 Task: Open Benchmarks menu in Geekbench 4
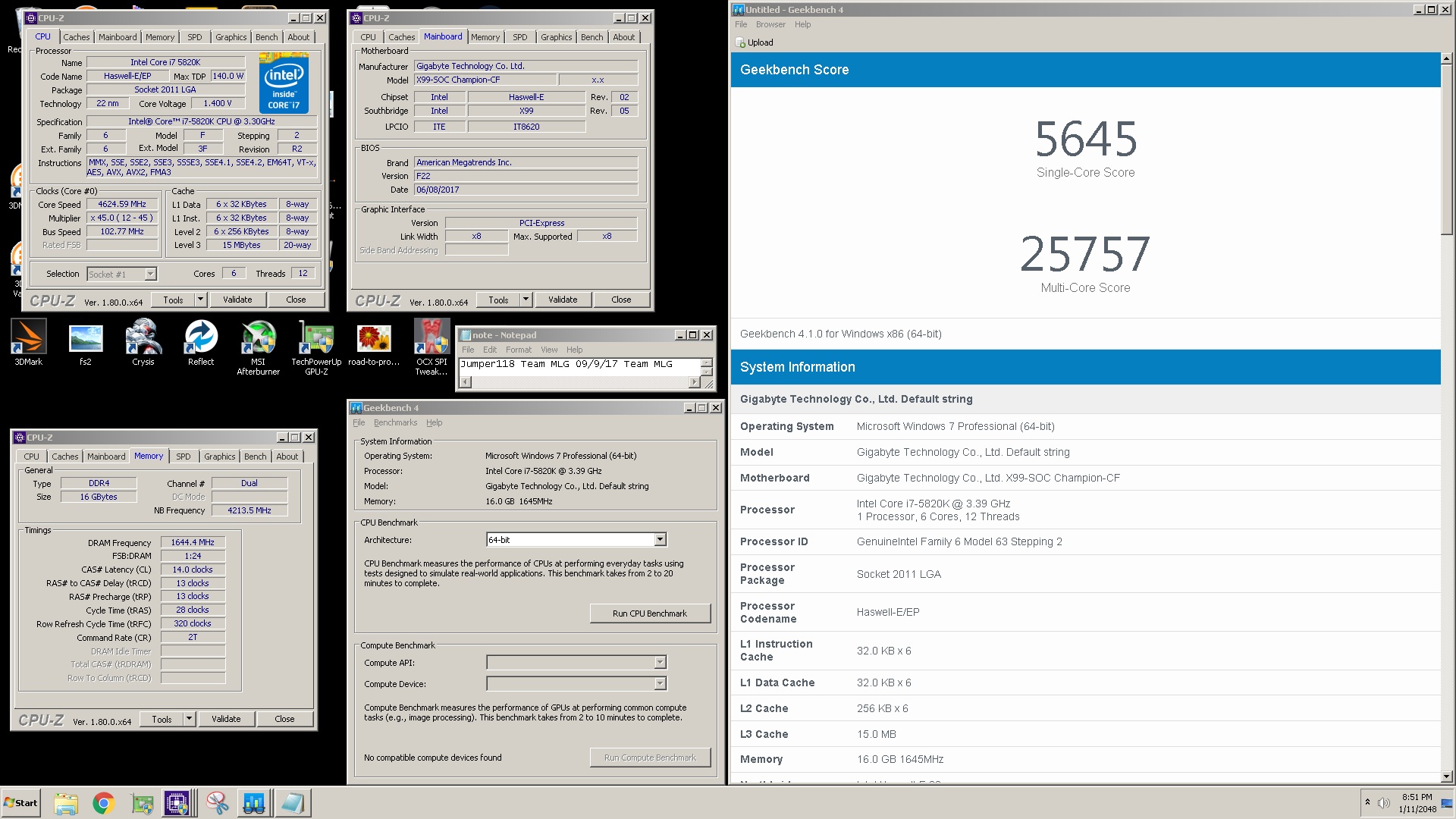click(x=396, y=423)
